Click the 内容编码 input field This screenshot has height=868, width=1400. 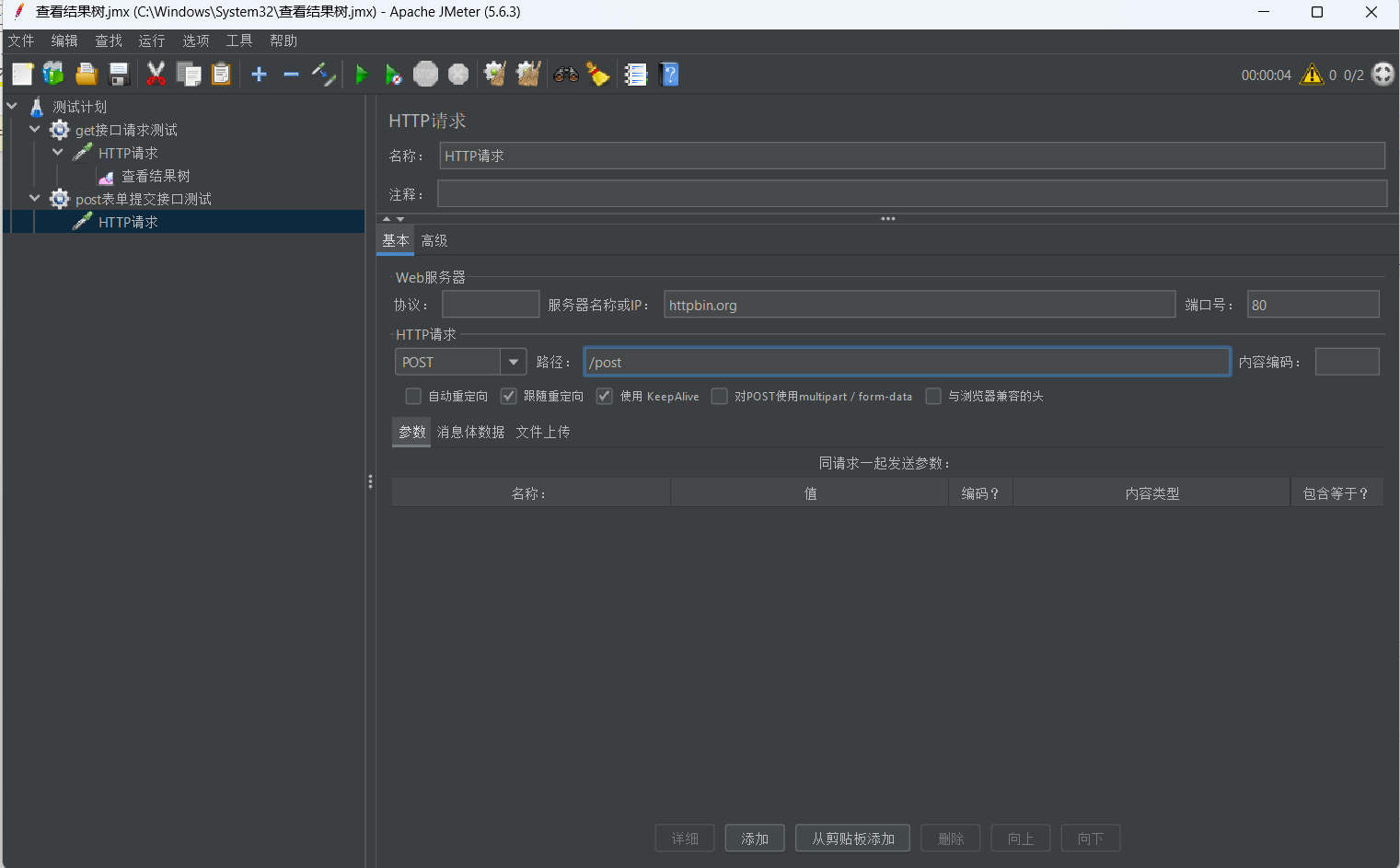pyautogui.click(x=1348, y=362)
